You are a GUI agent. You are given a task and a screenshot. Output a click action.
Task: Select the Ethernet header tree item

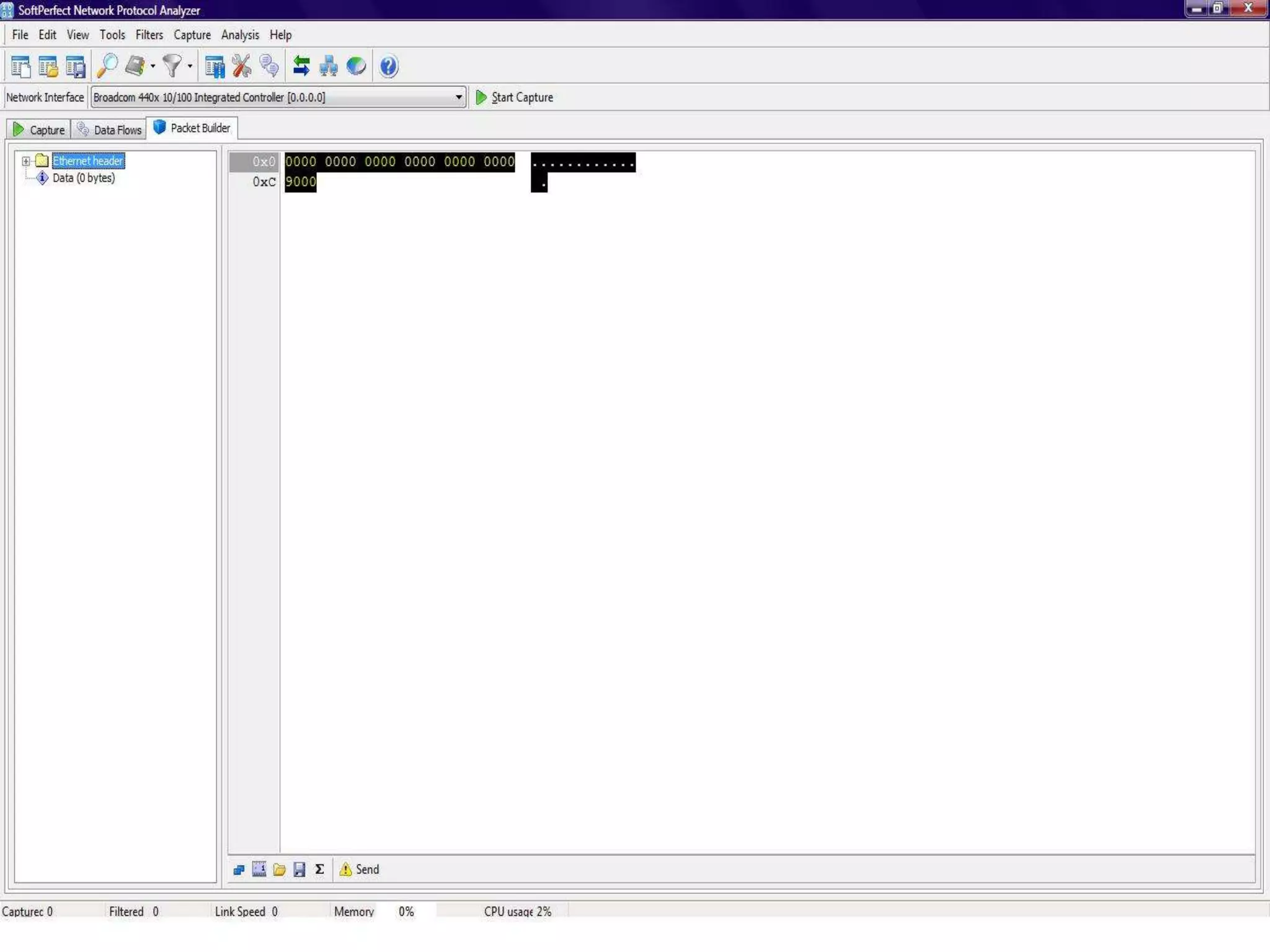tap(88, 161)
